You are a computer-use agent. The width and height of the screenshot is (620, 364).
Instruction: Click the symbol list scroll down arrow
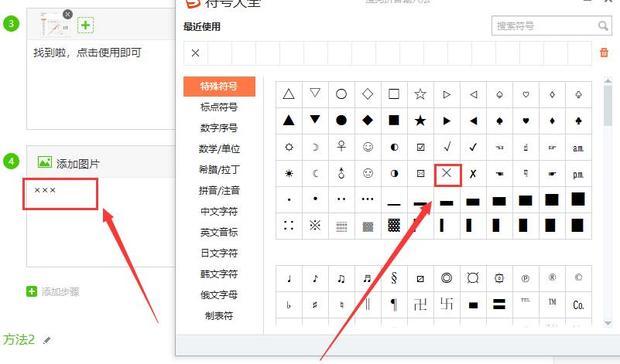pos(608,323)
